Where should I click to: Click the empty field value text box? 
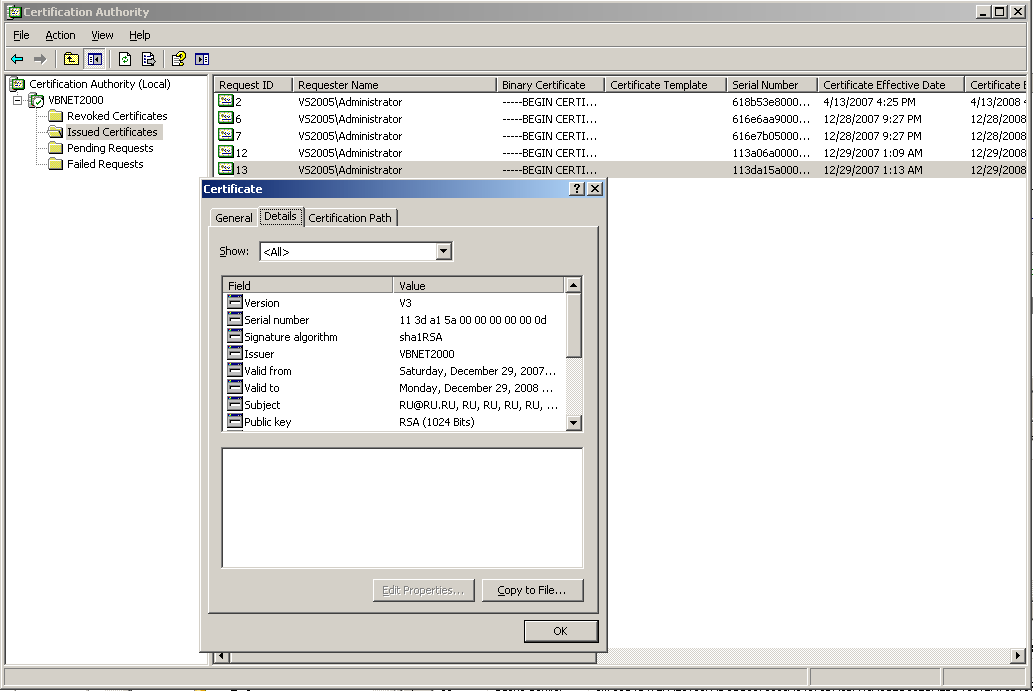402,507
